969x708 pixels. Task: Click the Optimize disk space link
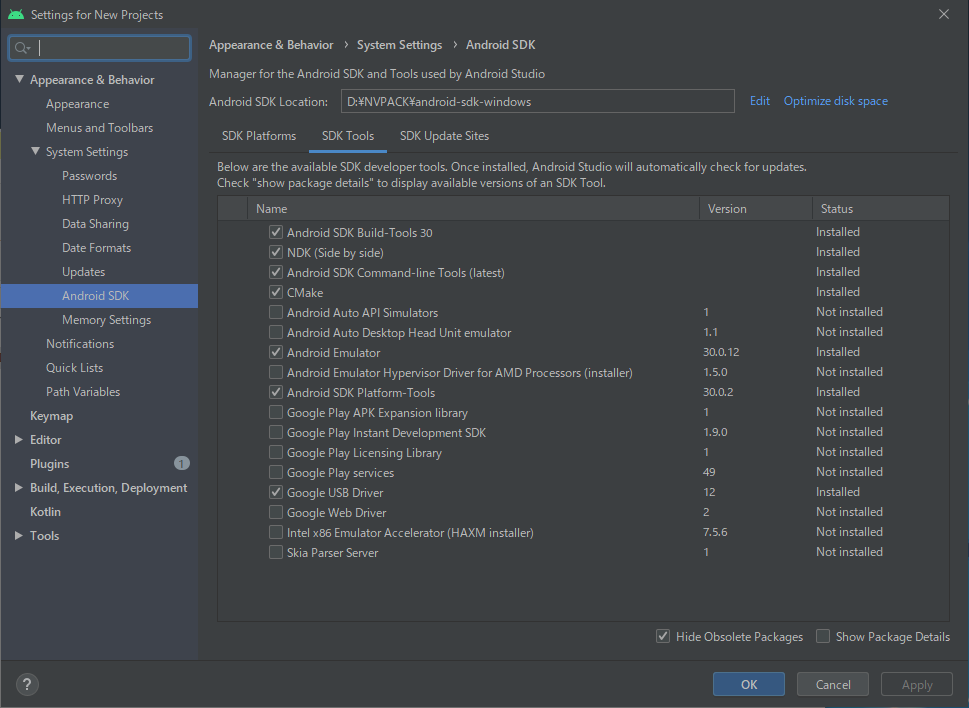(x=836, y=101)
